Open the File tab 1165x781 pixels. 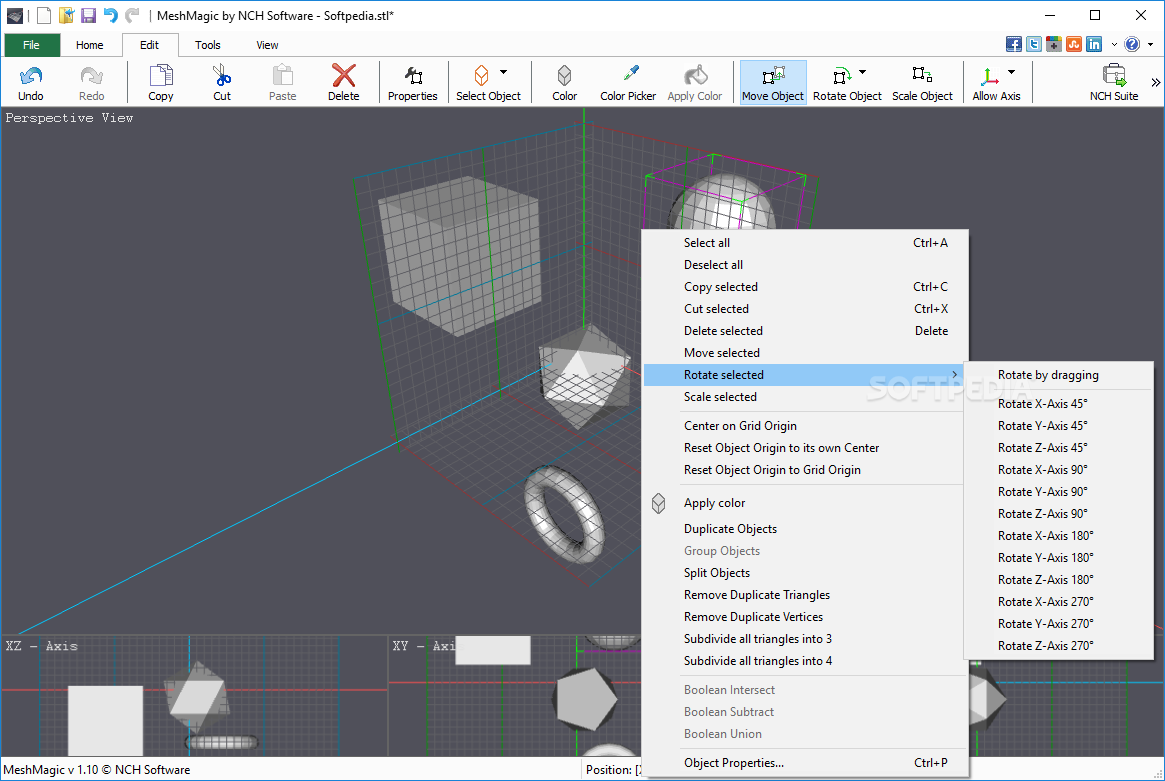tap(31, 45)
